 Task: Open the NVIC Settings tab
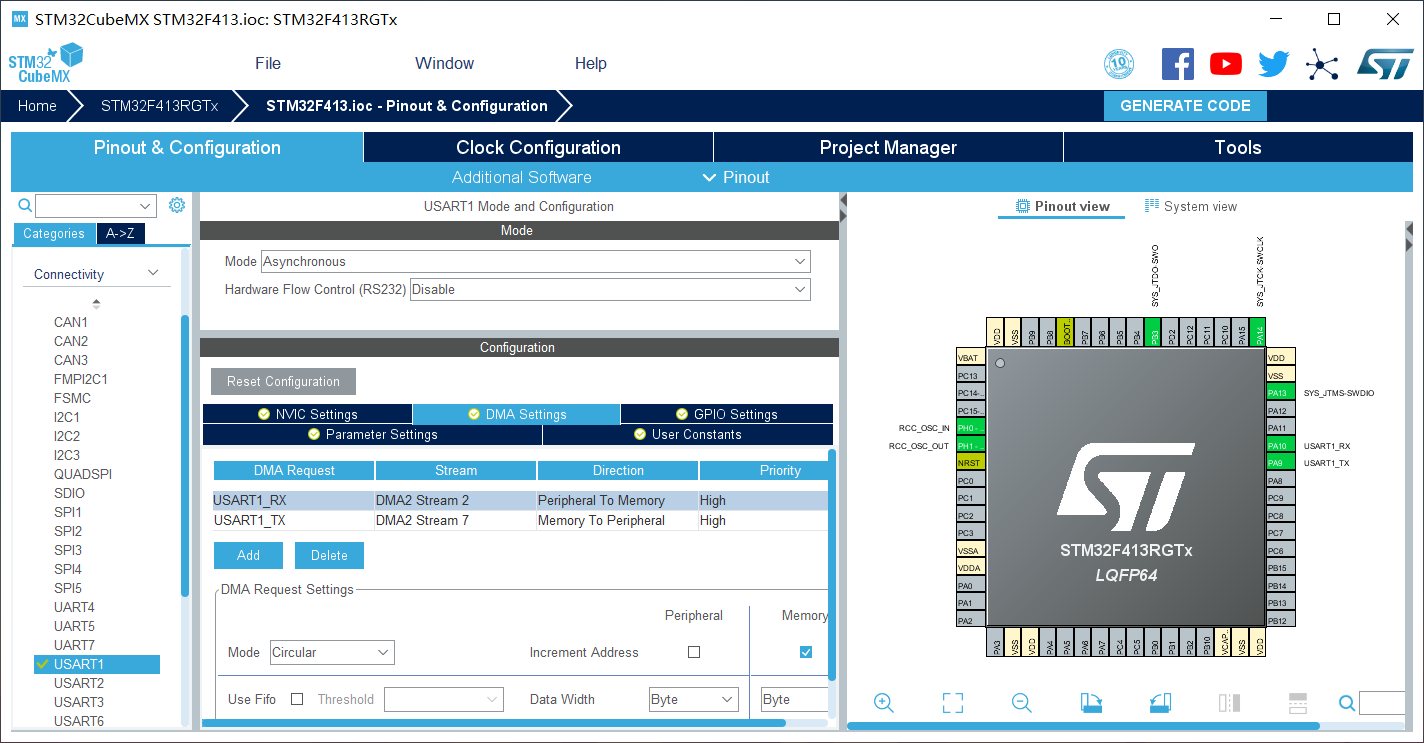307,414
